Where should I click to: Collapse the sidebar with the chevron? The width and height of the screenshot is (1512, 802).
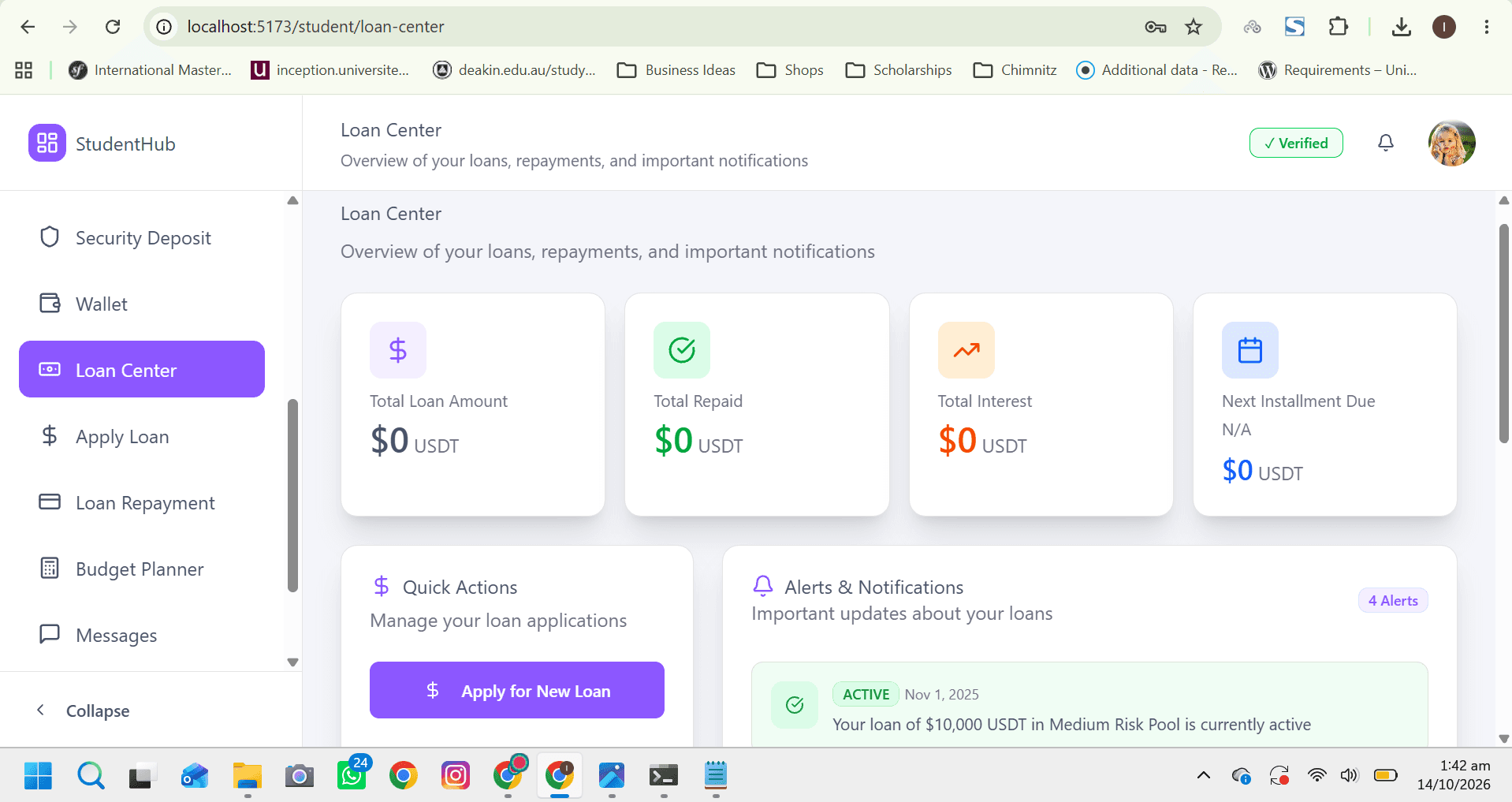(x=41, y=710)
